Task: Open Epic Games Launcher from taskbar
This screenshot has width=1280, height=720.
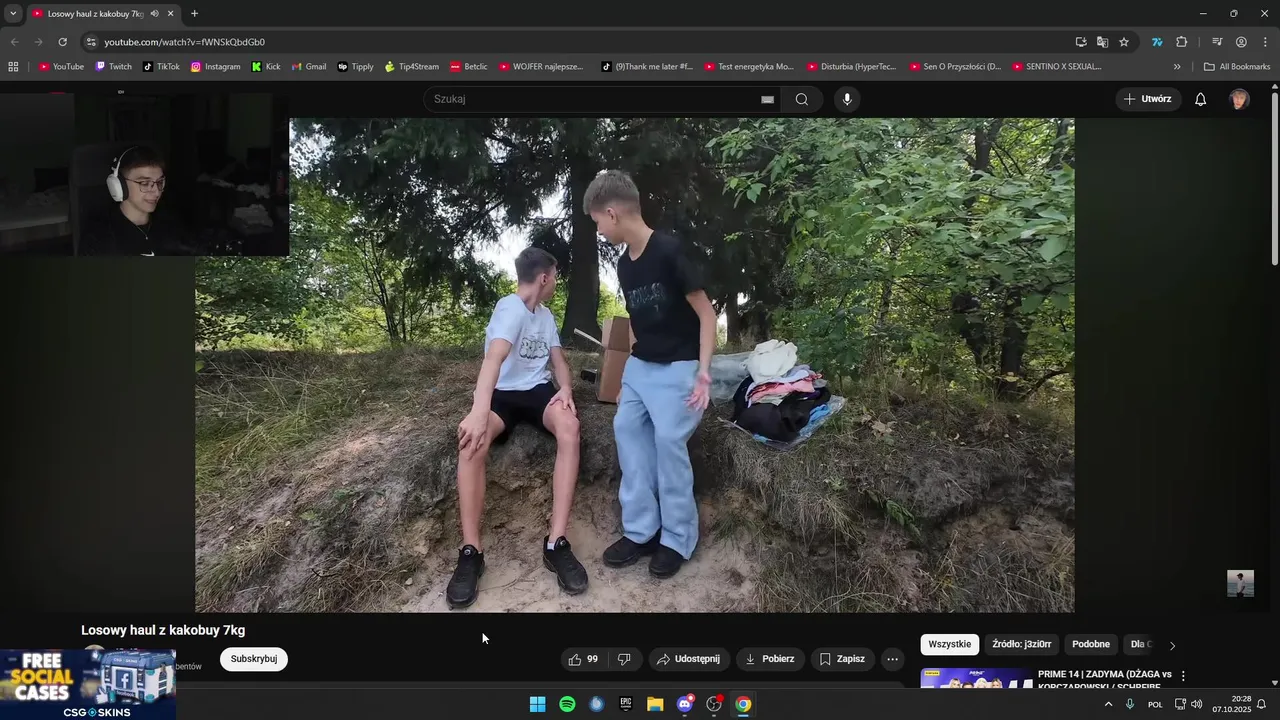Action: tap(626, 704)
